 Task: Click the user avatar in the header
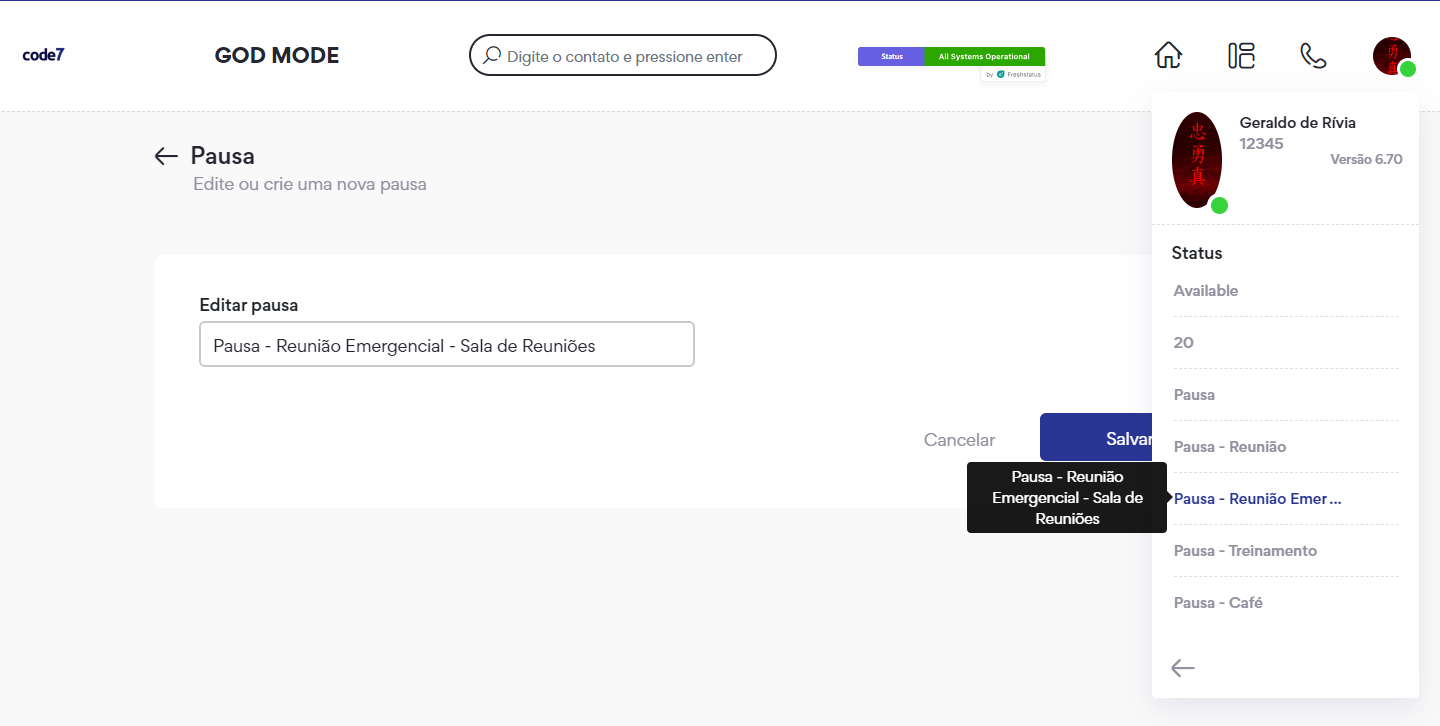click(1392, 56)
